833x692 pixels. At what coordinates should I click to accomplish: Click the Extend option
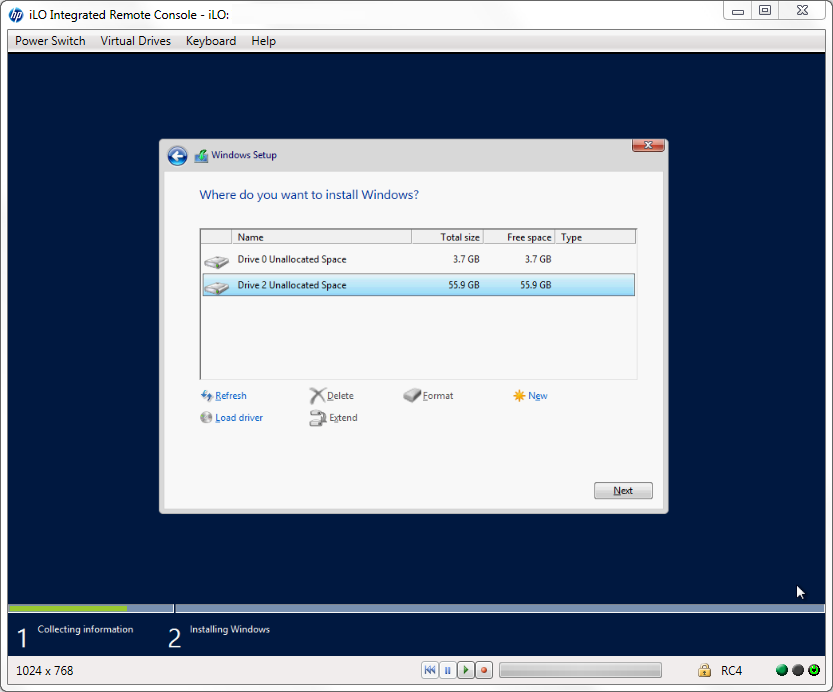(343, 417)
